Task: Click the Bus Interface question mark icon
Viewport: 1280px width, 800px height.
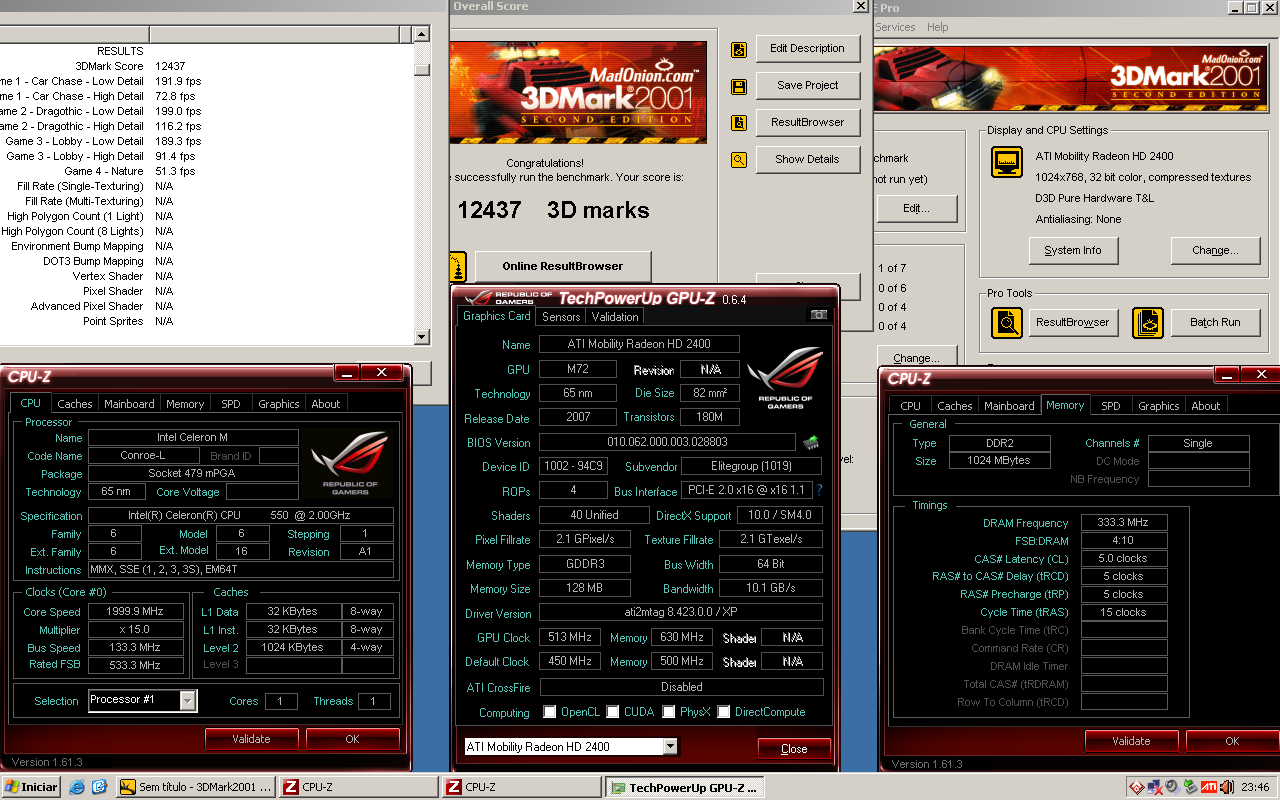Action: pos(820,490)
